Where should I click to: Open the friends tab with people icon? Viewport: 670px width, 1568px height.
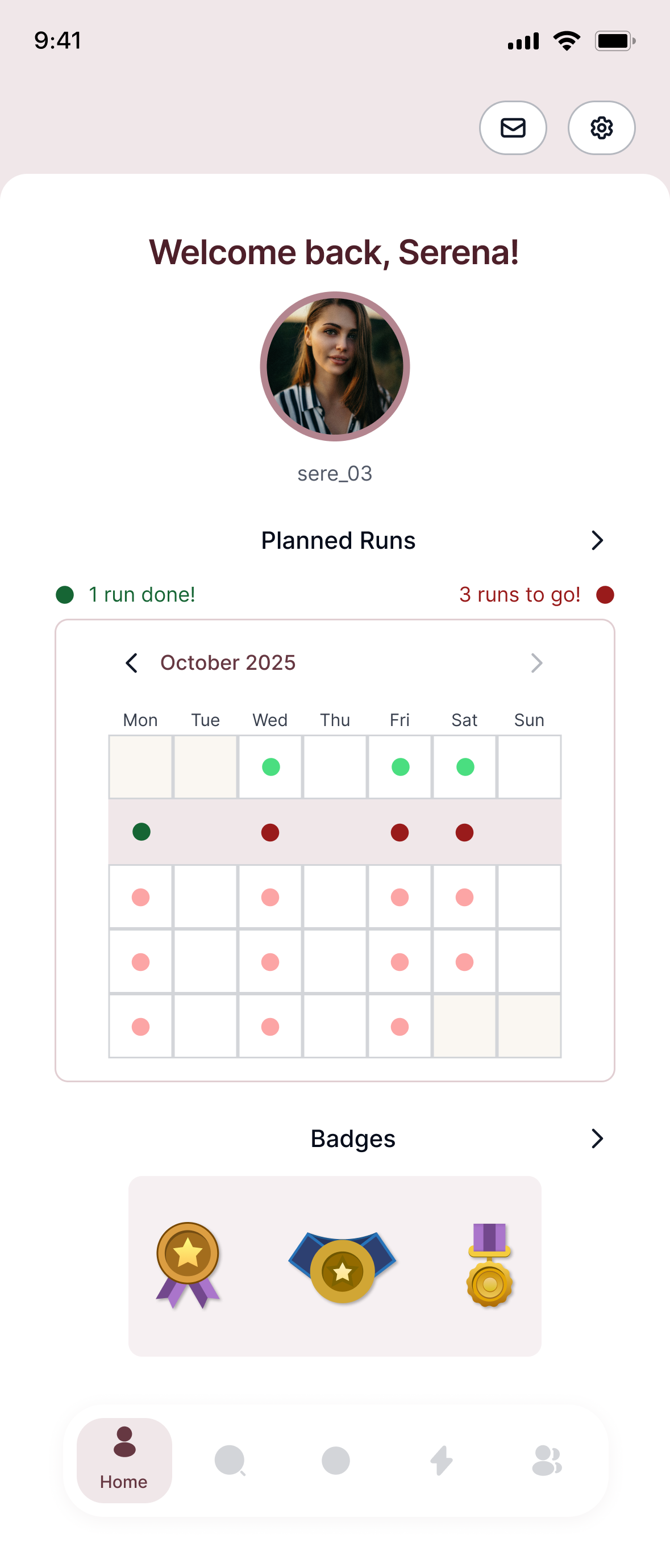pos(547,1460)
